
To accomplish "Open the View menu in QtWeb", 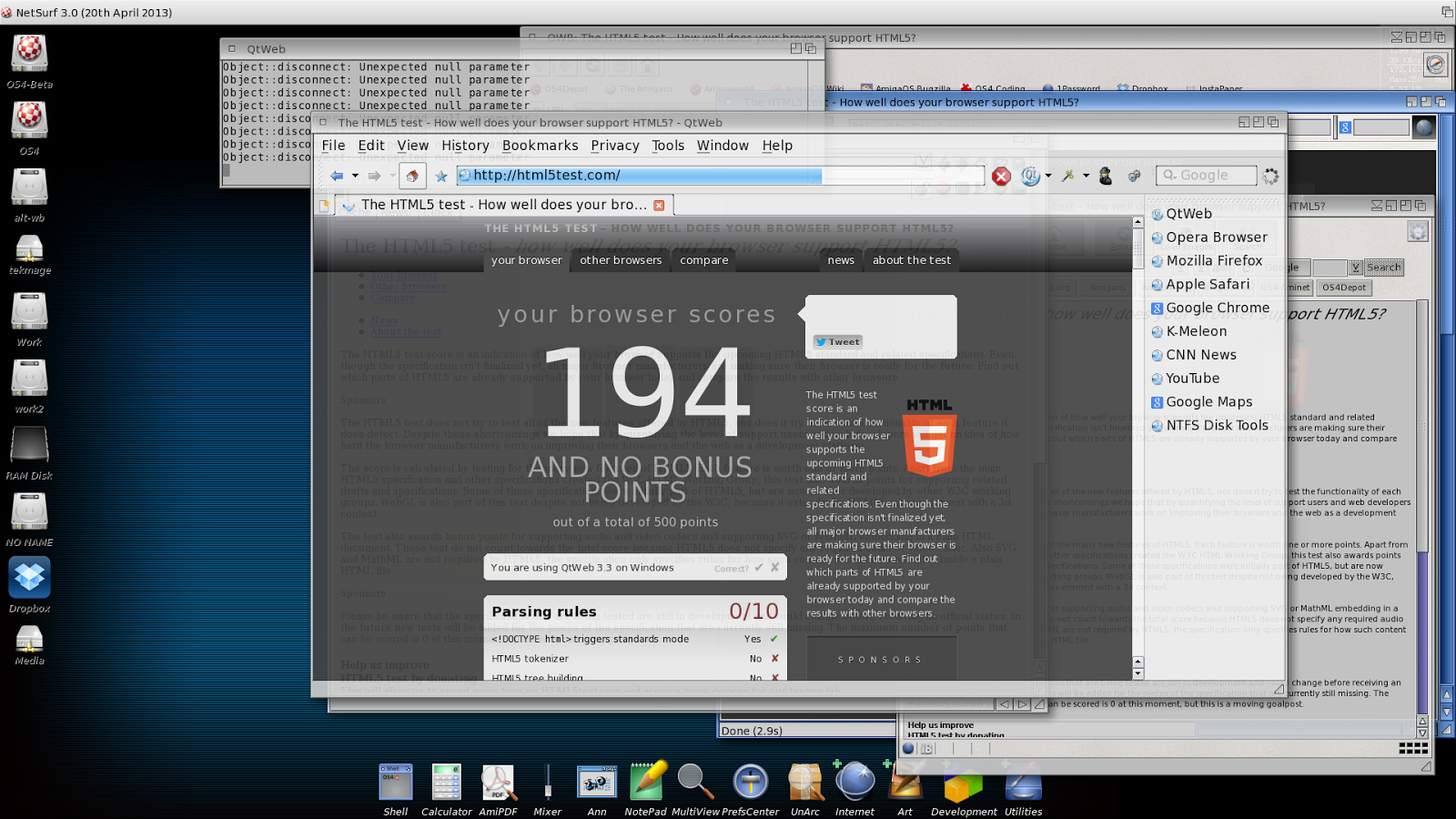I will point(412,146).
